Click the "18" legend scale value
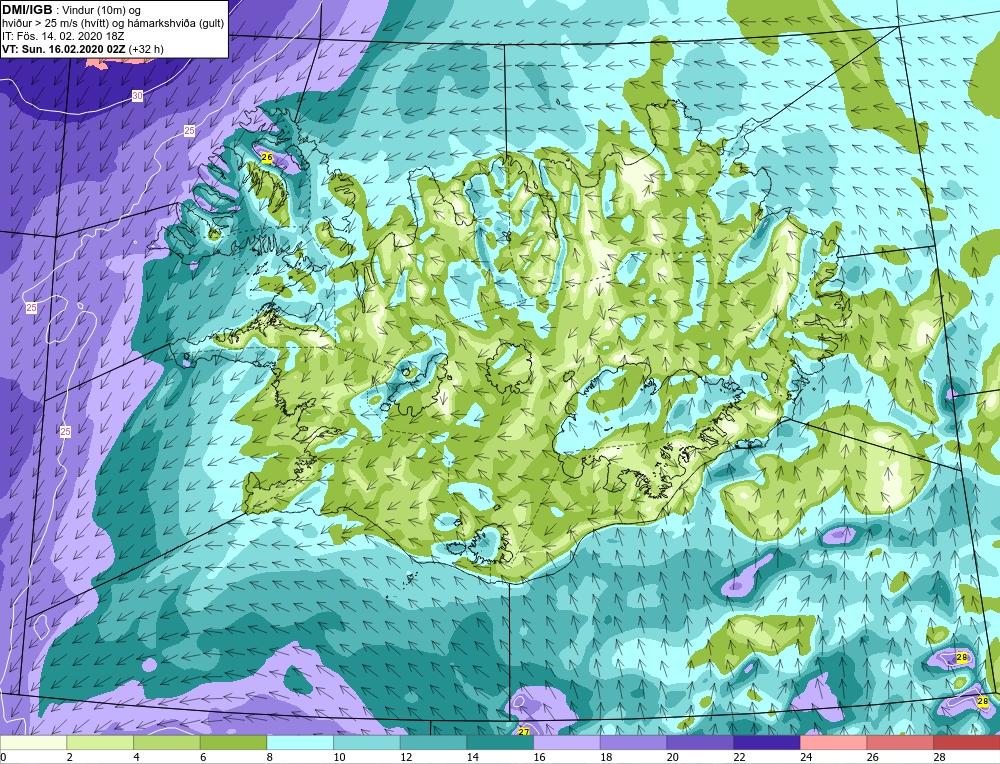Screen dimensions: 1000x764 [x=605, y=757]
